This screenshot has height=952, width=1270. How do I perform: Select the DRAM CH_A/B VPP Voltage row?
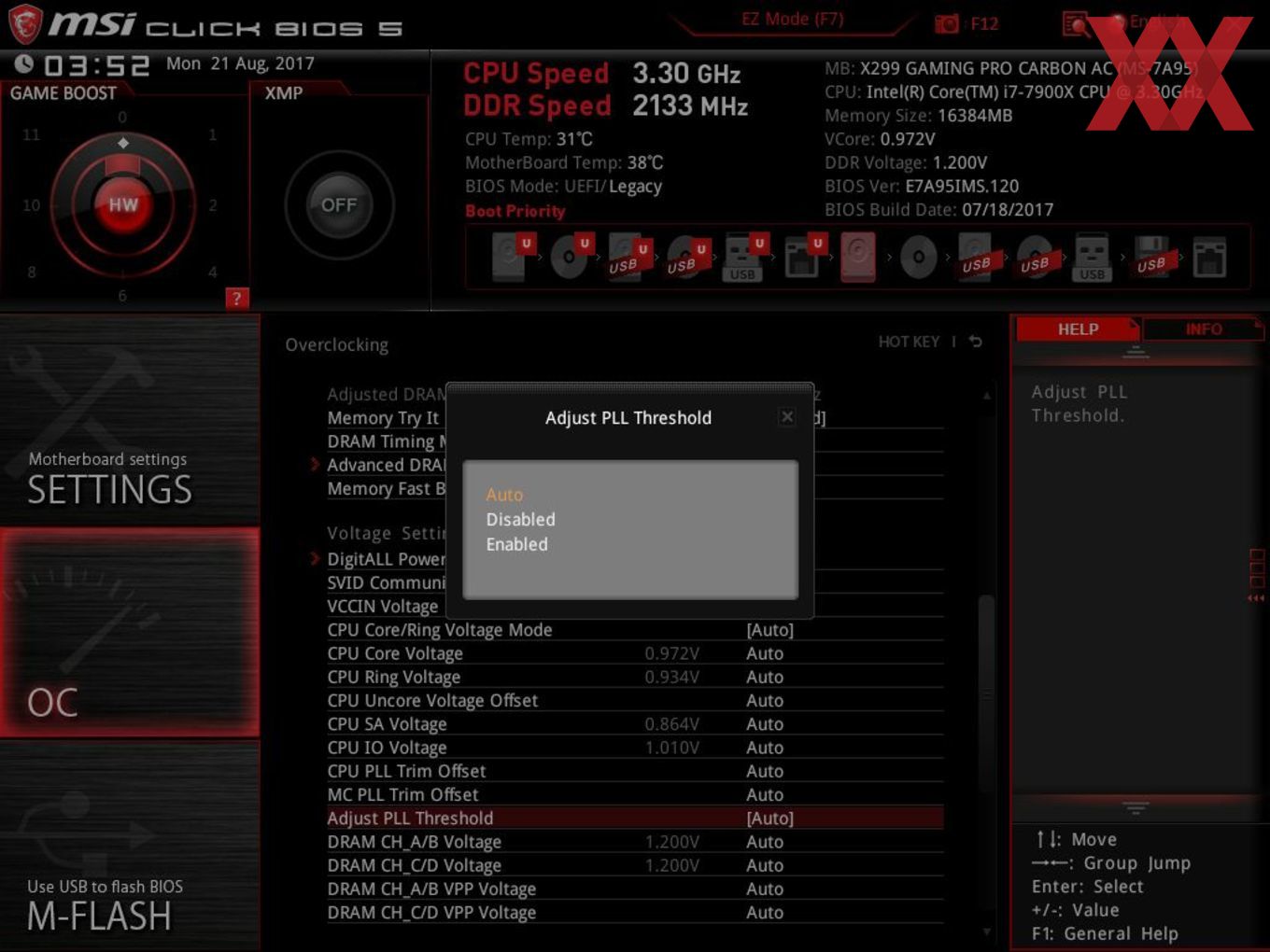click(x=635, y=889)
